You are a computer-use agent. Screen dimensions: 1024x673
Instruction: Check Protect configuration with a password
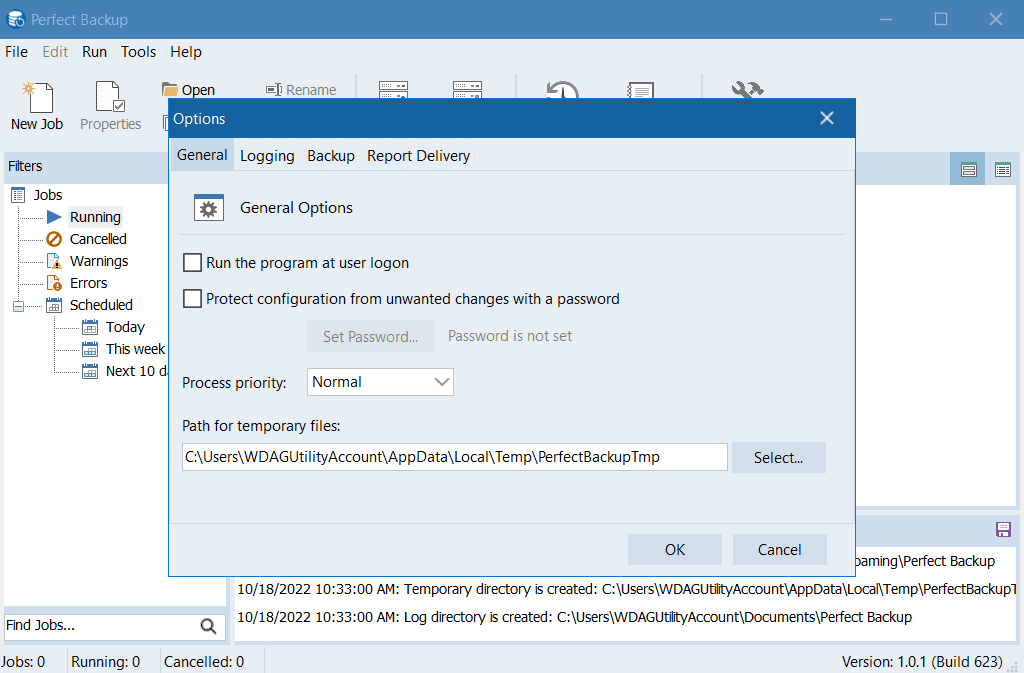(x=193, y=298)
